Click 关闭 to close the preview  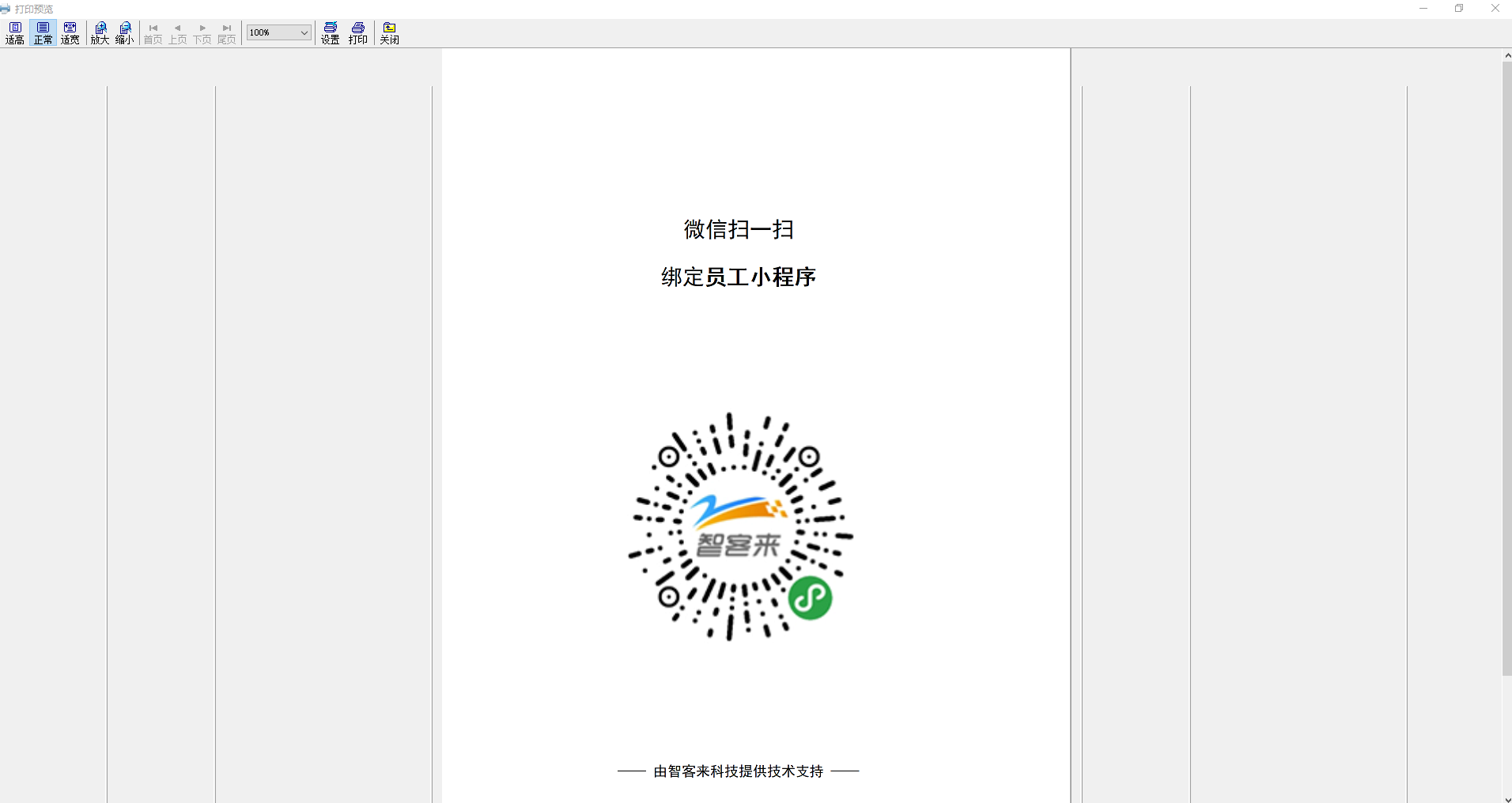pyautogui.click(x=389, y=33)
